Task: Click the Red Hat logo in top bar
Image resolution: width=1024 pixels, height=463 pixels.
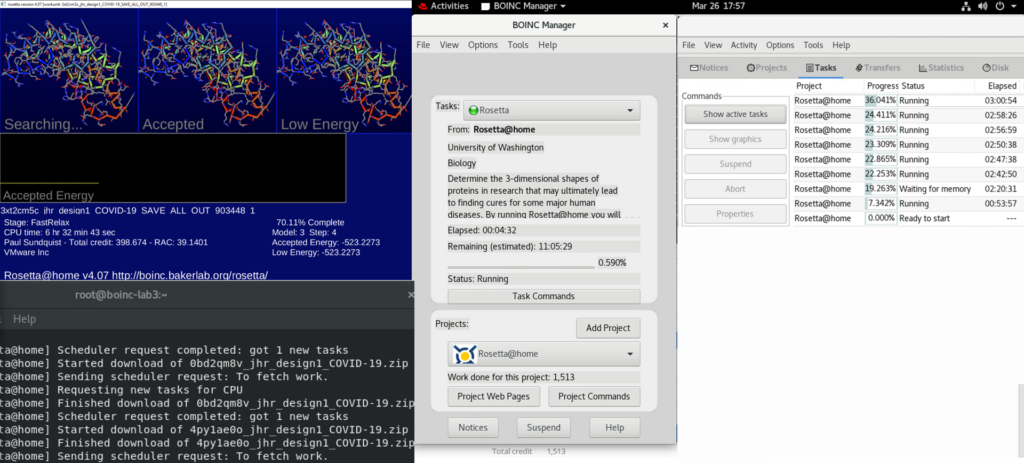Action: coord(421,6)
